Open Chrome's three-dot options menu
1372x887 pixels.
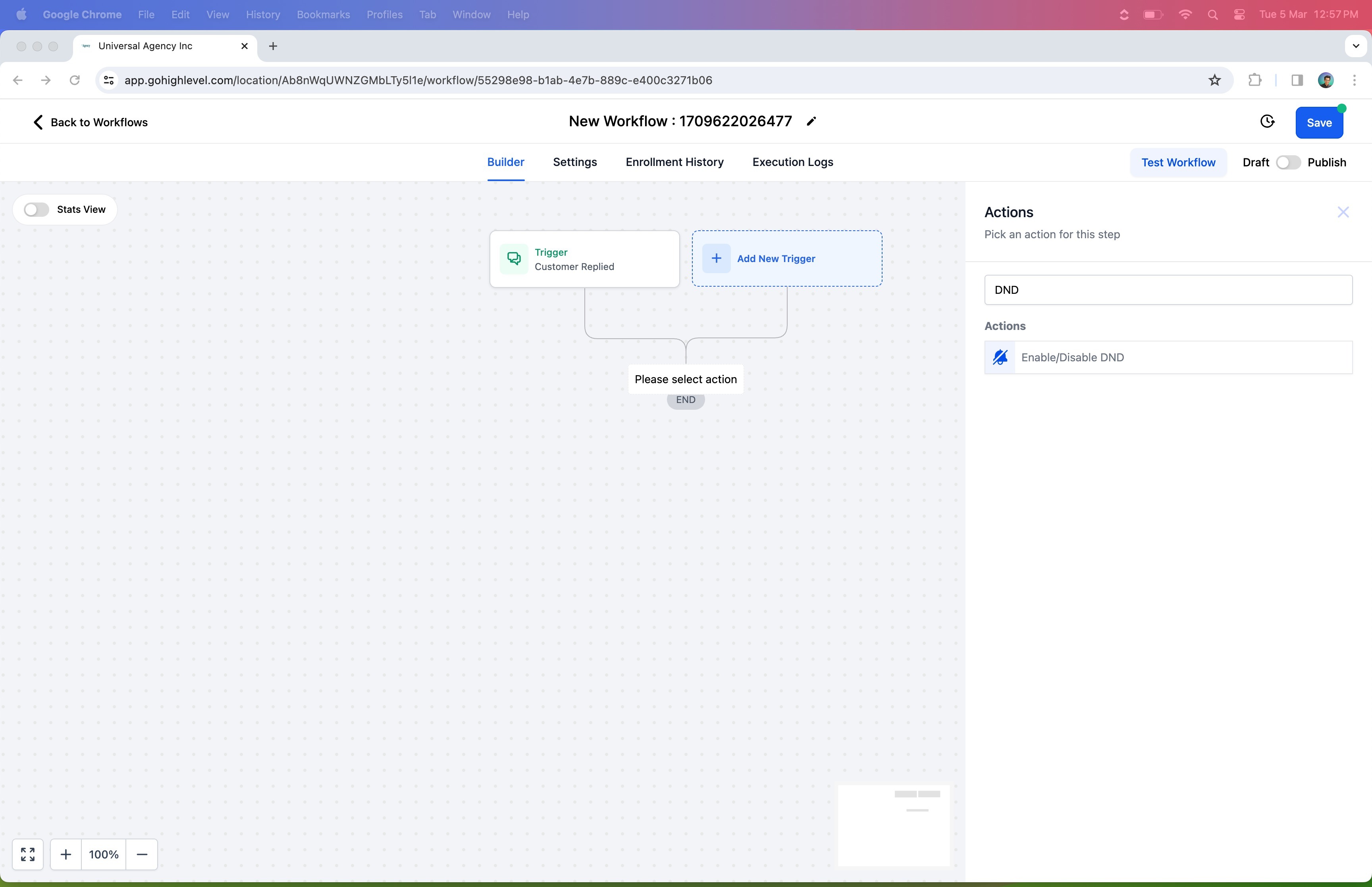coord(1354,80)
